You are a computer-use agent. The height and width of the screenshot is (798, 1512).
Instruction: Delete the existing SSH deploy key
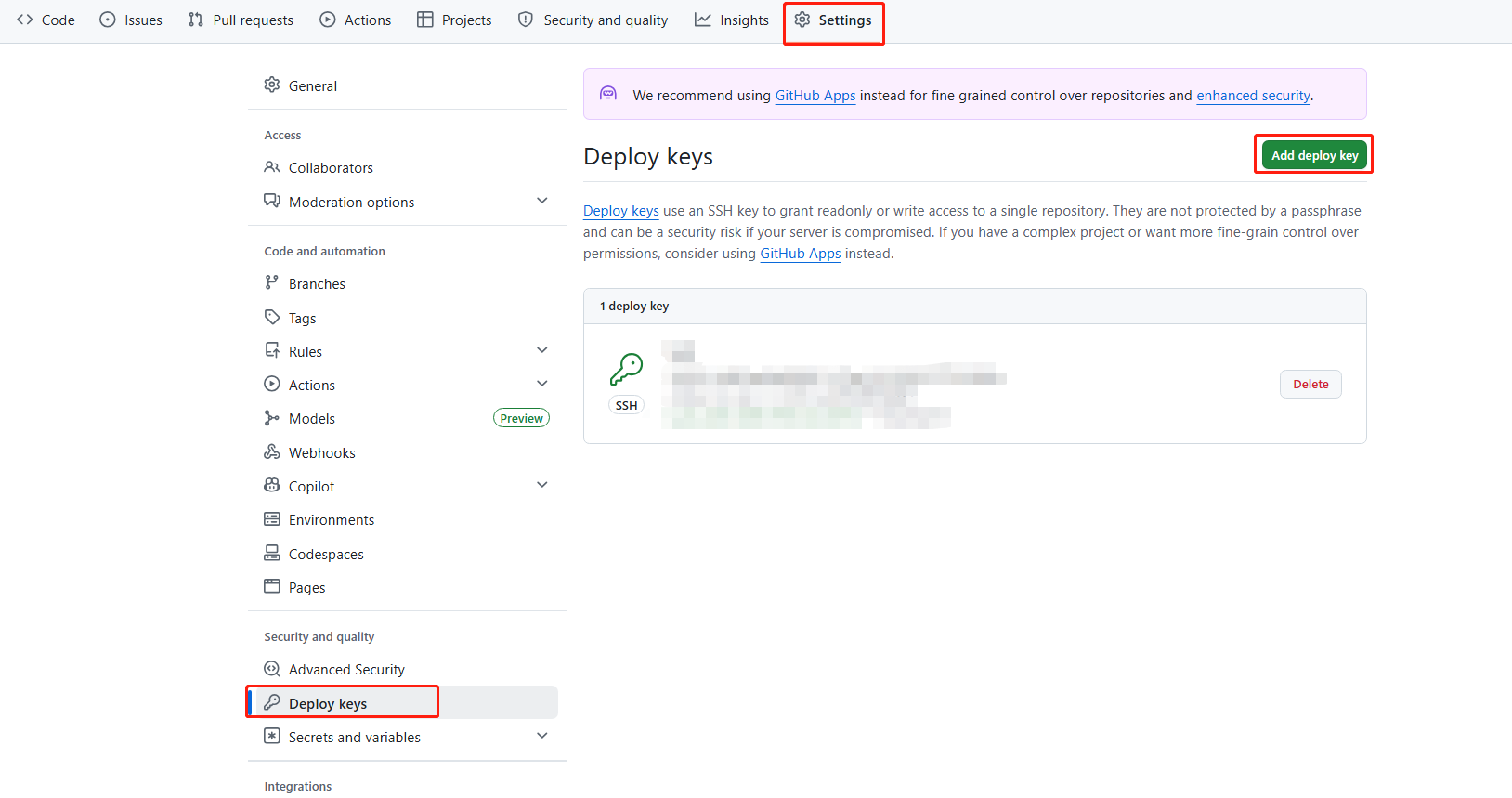point(1310,385)
